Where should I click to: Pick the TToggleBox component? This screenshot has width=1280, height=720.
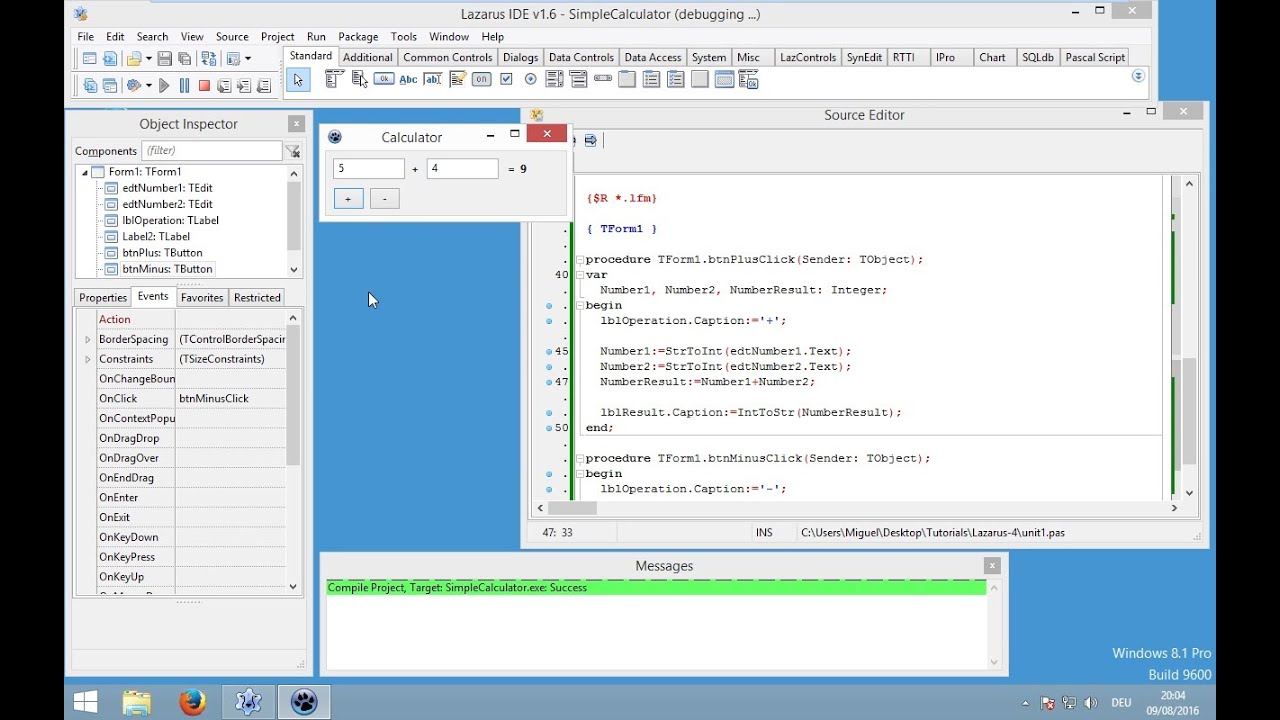click(481, 80)
